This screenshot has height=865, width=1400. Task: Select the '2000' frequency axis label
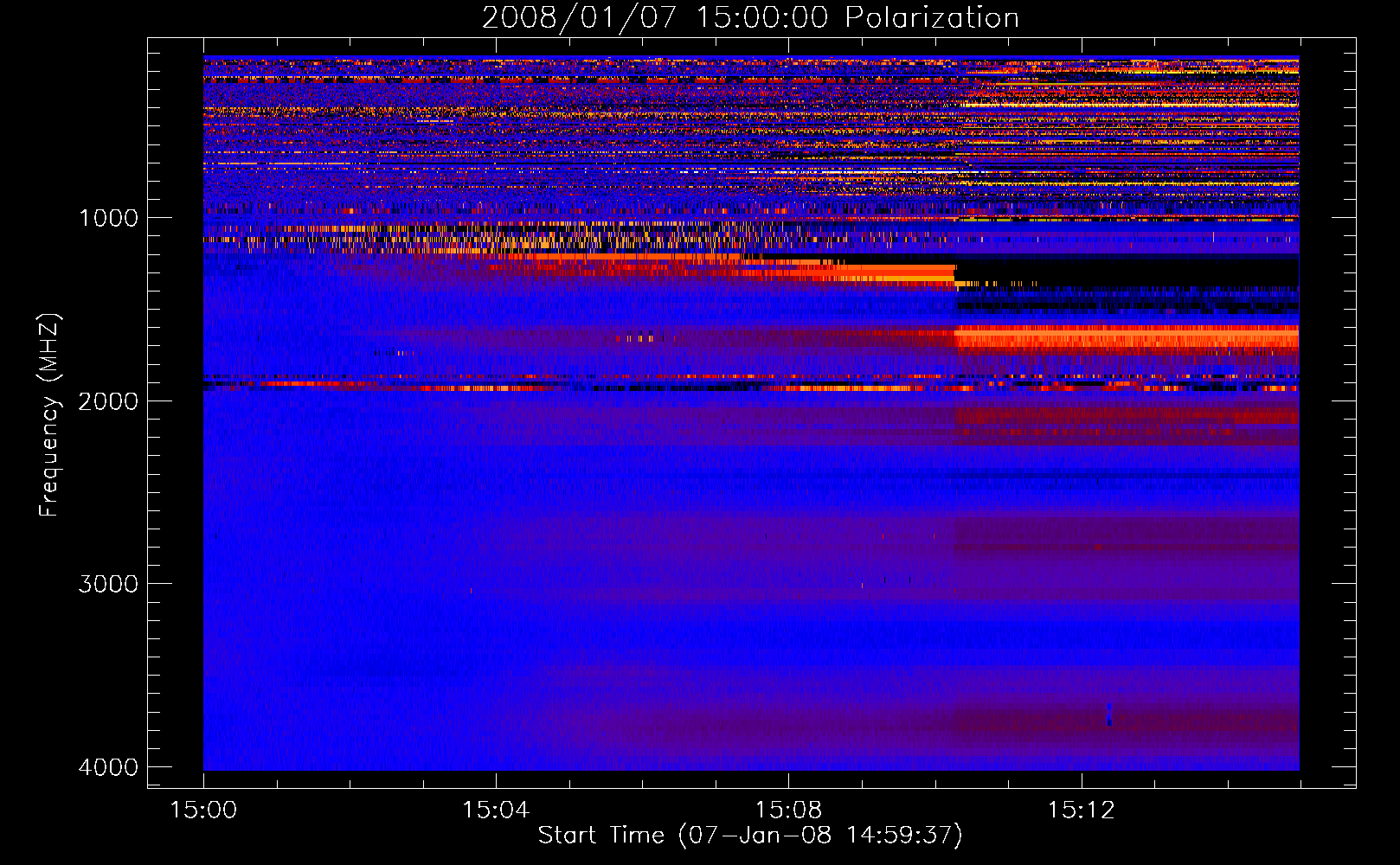click(108, 401)
